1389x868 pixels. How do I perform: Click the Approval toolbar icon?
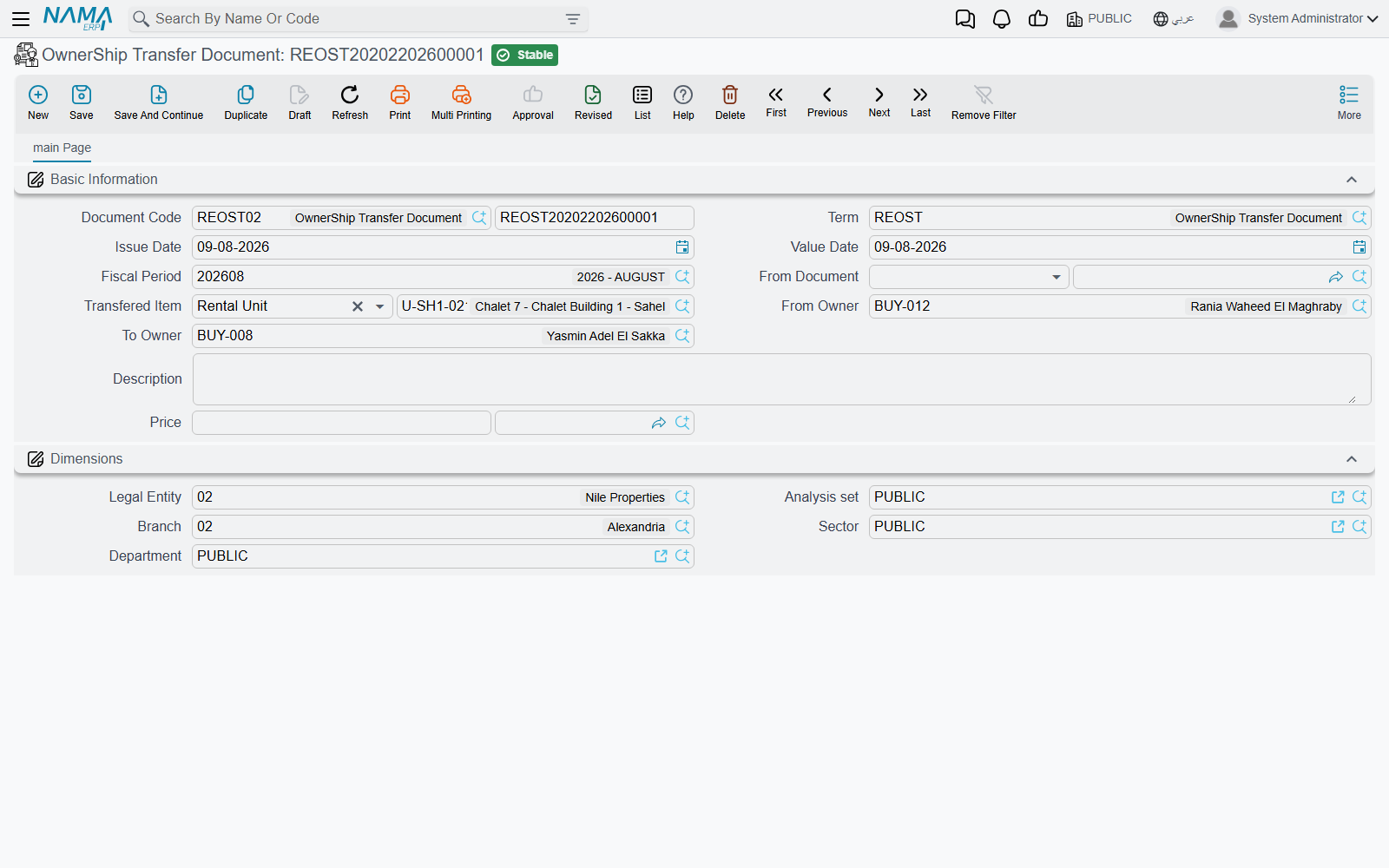pyautogui.click(x=533, y=102)
